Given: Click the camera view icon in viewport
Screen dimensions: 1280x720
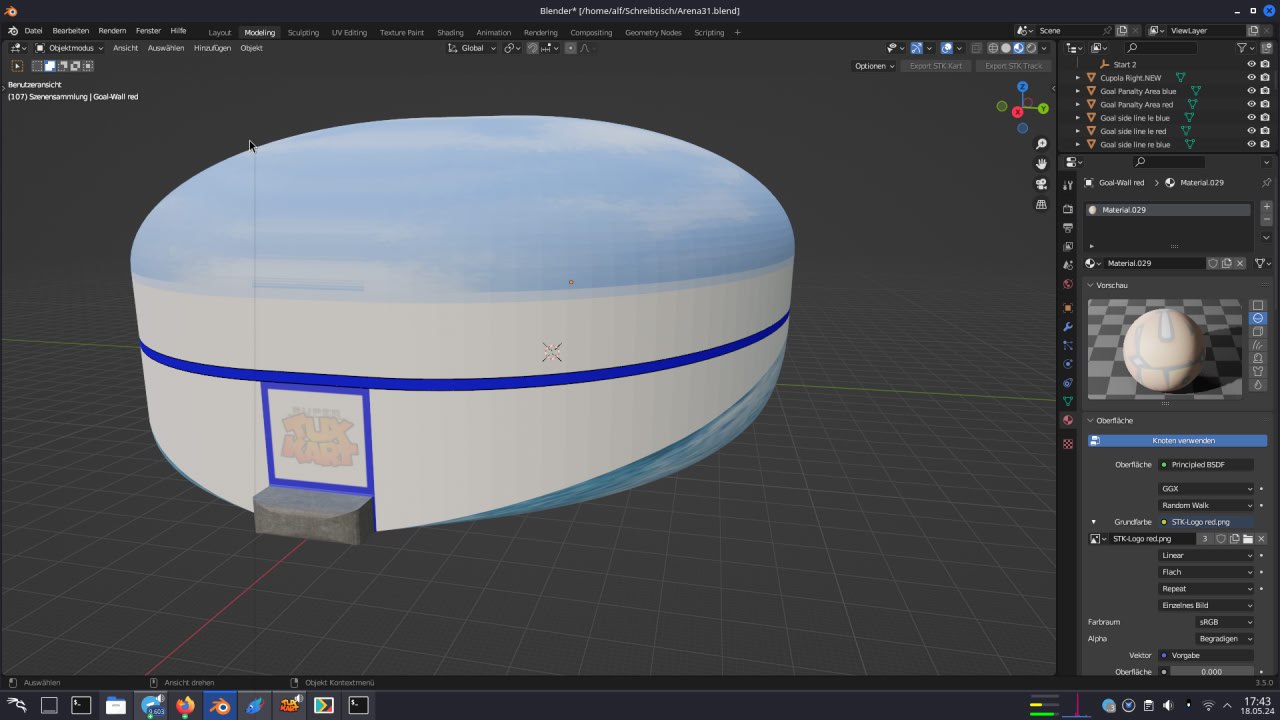Looking at the screenshot, I should 1041,184.
